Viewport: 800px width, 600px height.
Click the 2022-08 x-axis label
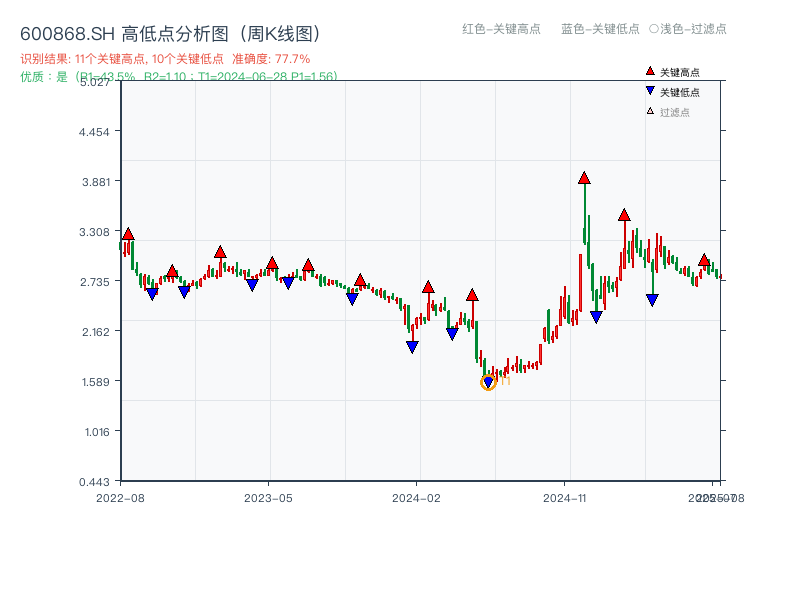120,498
